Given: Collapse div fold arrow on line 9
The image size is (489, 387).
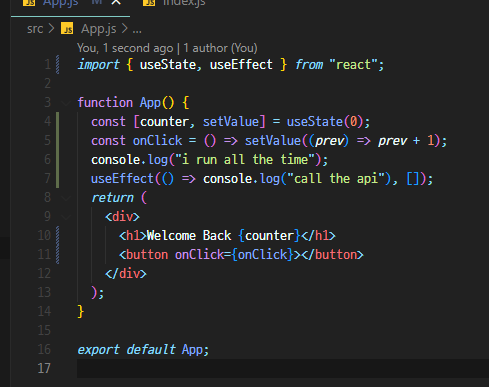Looking at the screenshot, I should coord(66,217).
